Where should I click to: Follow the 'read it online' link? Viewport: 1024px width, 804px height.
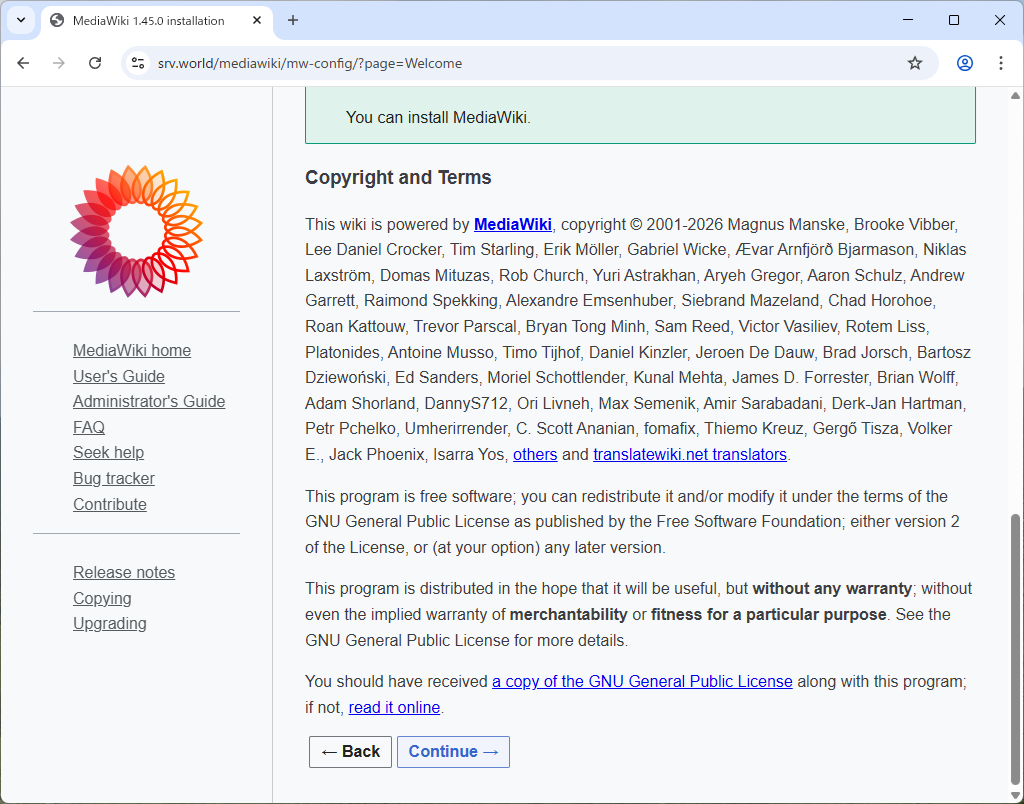pyautogui.click(x=394, y=708)
